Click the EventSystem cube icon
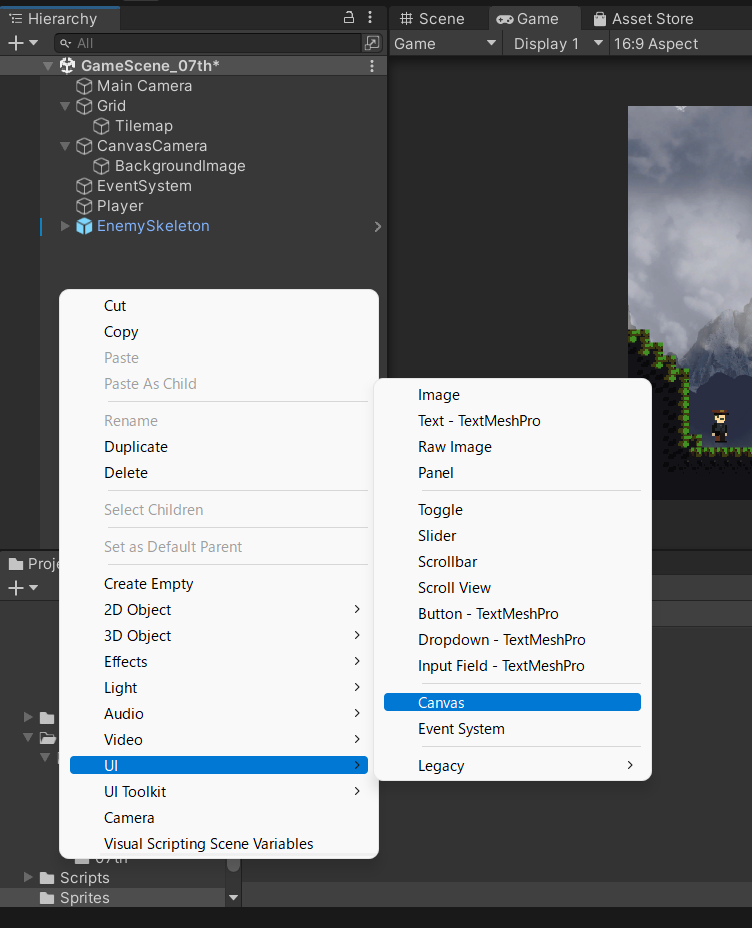 pos(84,186)
